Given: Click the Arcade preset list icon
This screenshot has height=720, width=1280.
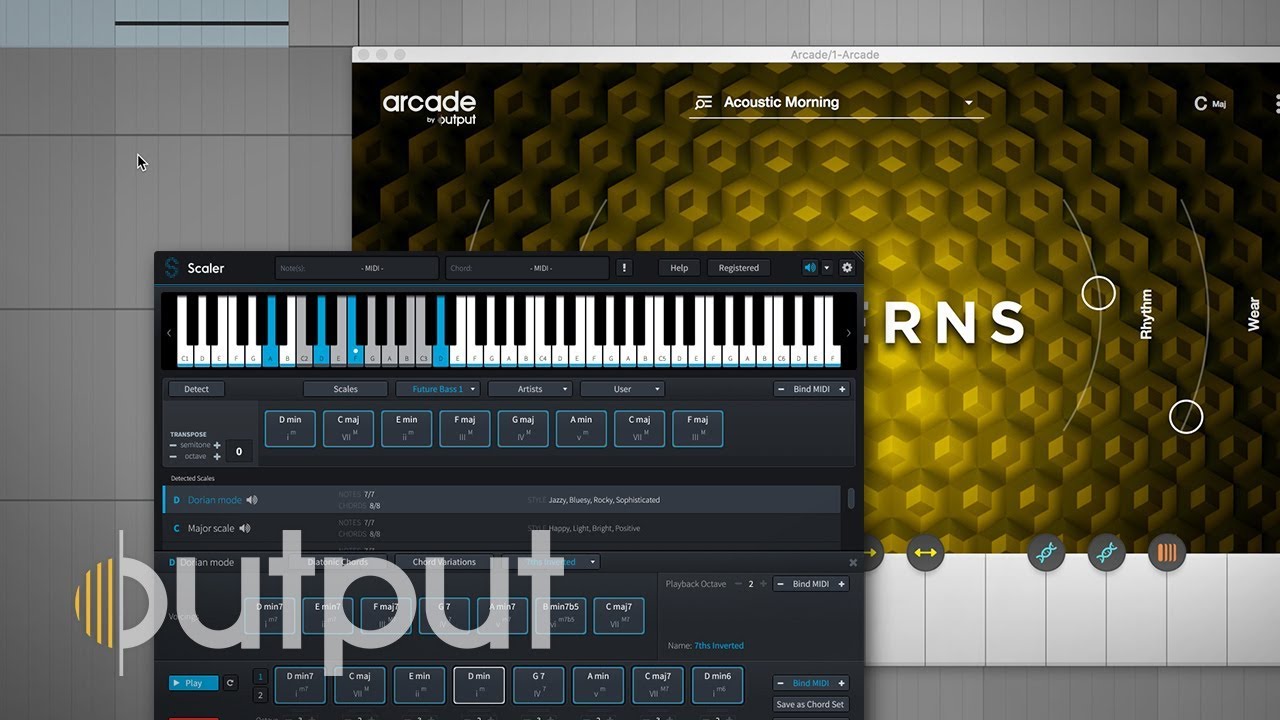Looking at the screenshot, I should click(x=703, y=102).
